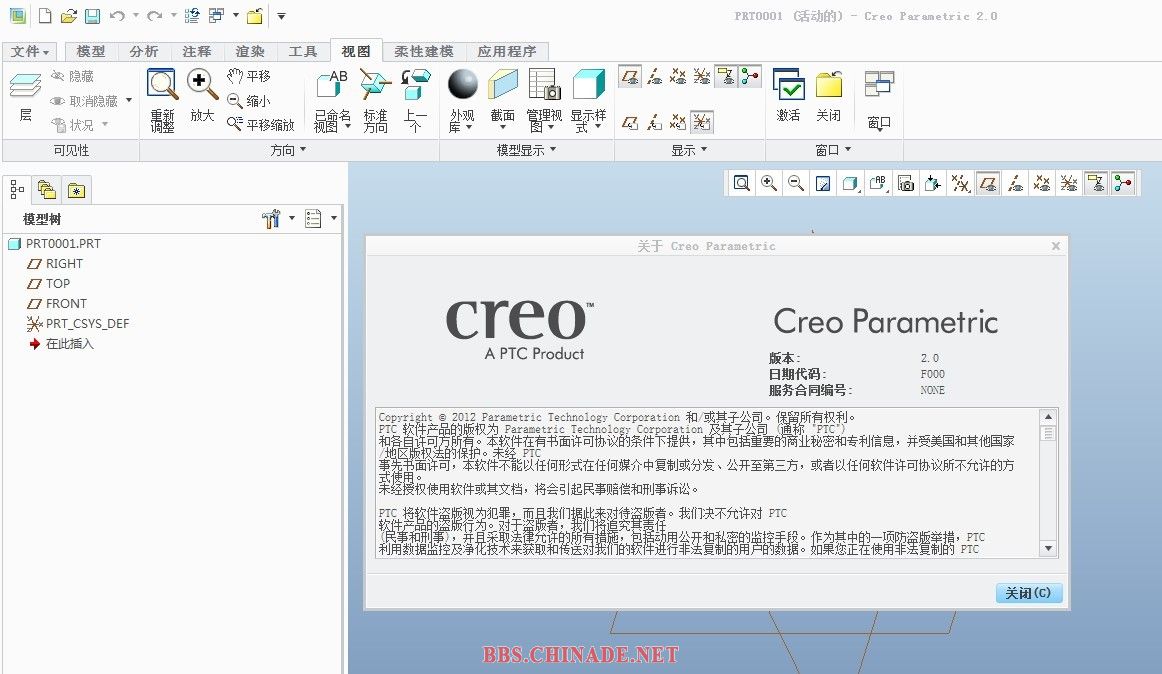Select the 缩小 (Zoom Out) ribbon tool

pos(248,100)
